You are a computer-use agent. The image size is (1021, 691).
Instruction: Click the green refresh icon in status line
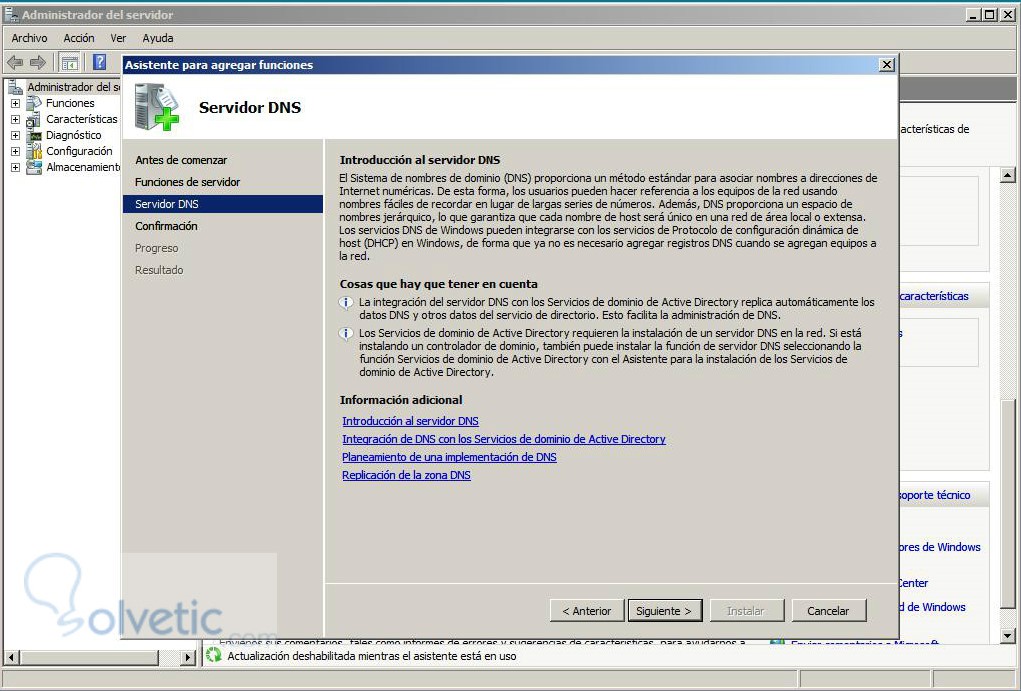coord(214,655)
